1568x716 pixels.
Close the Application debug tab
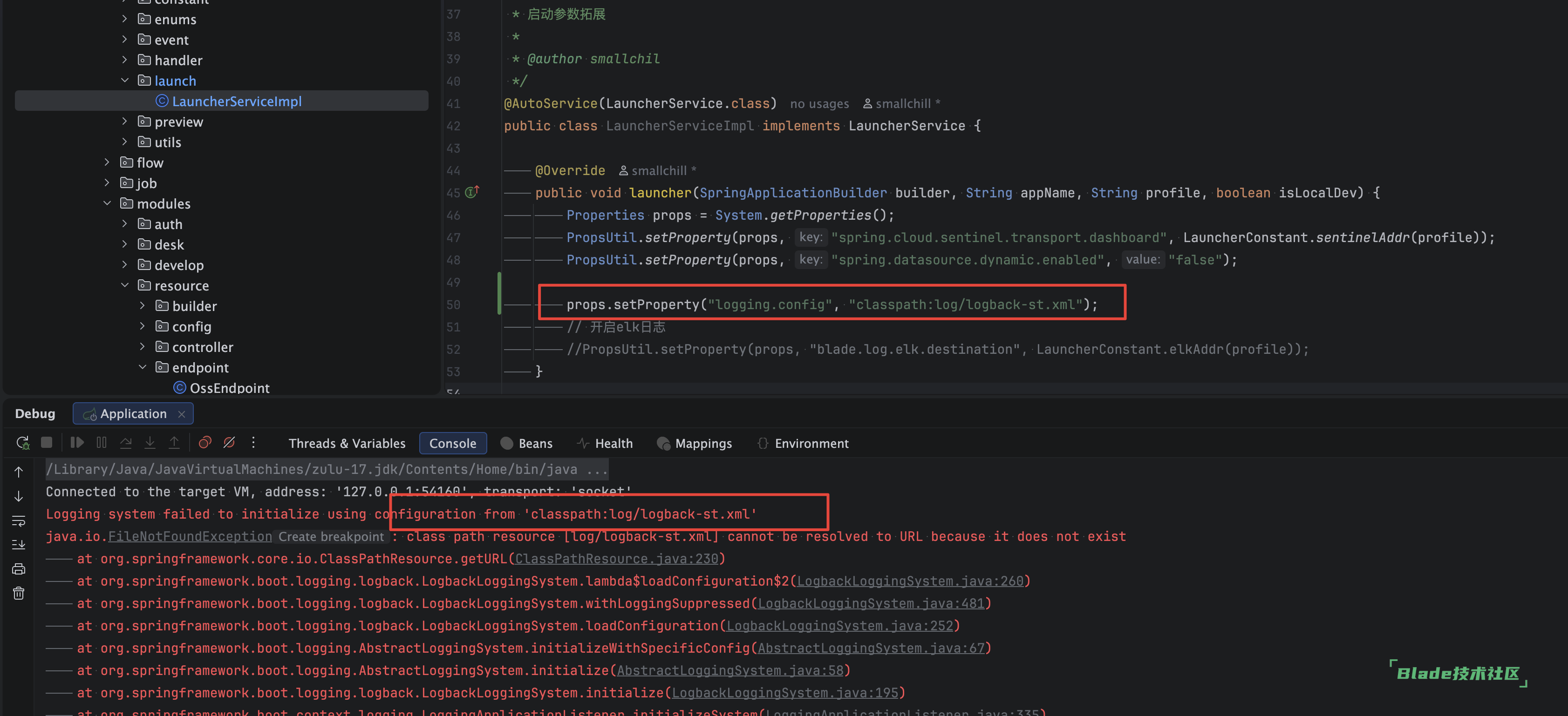click(x=181, y=414)
